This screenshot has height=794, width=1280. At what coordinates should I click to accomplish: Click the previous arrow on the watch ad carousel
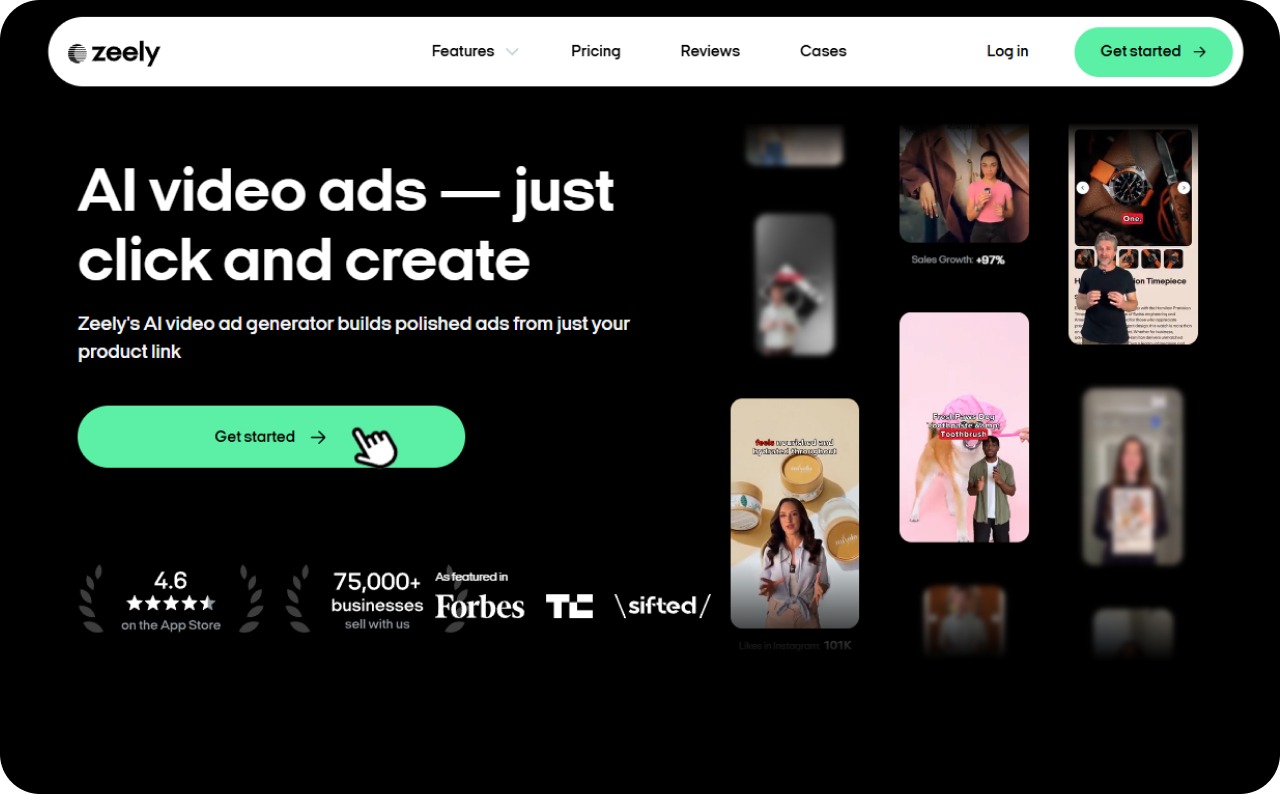click(x=1083, y=187)
